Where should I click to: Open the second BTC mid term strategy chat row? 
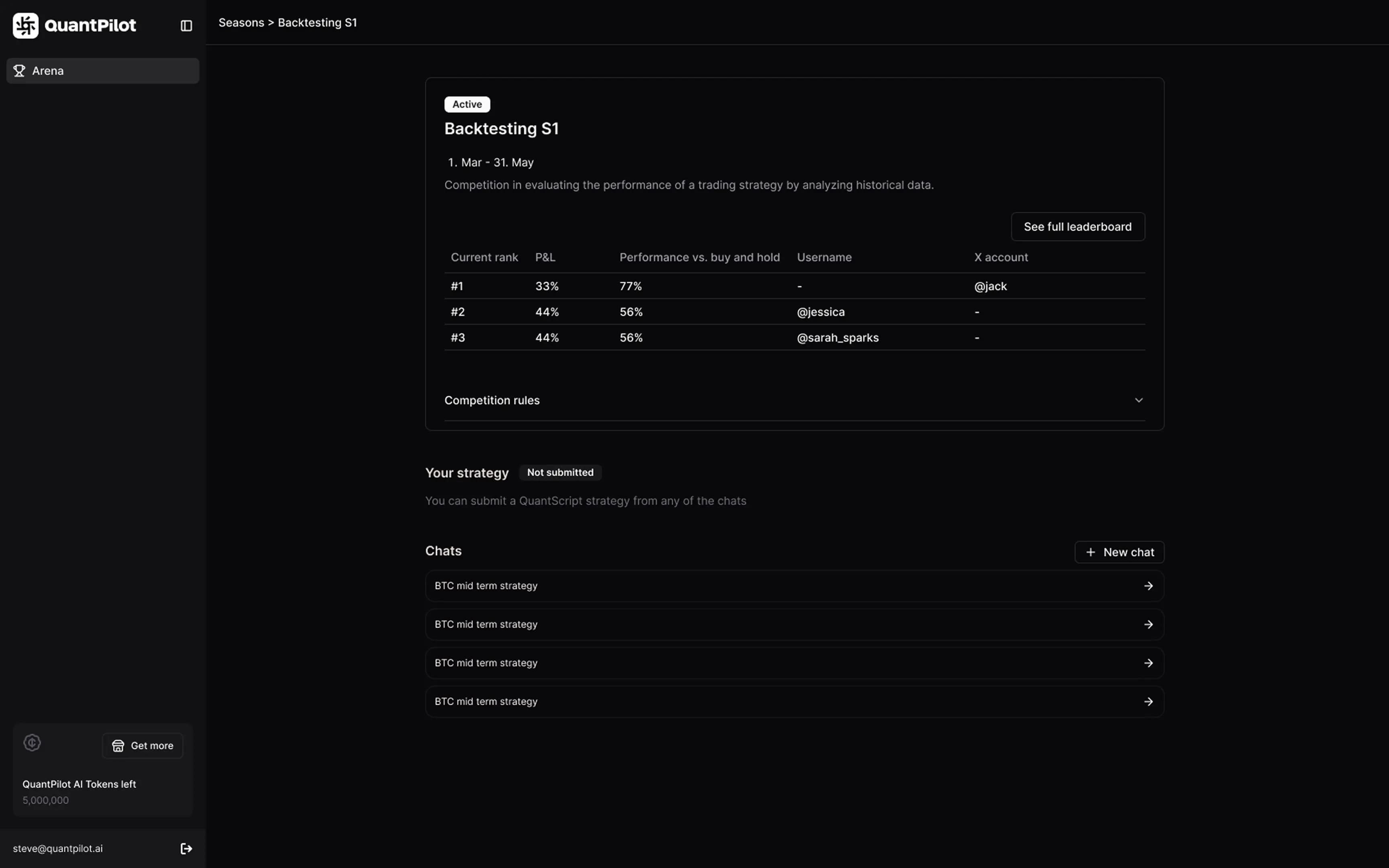[x=794, y=624]
